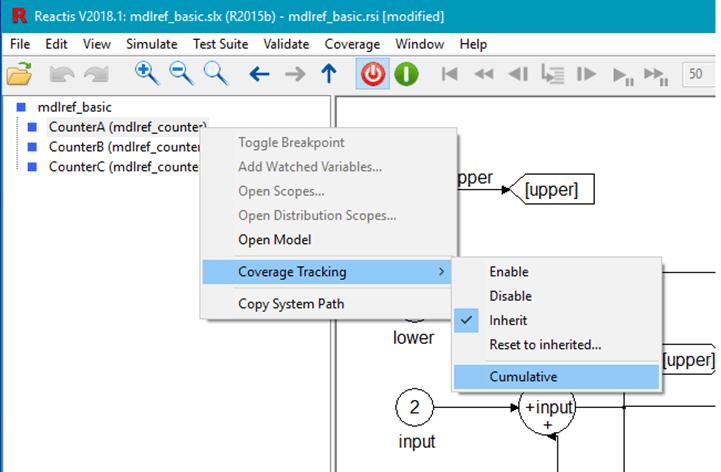Step forward one step icon
Image resolution: width=721 pixels, height=472 pixels.
tap(586, 74)
